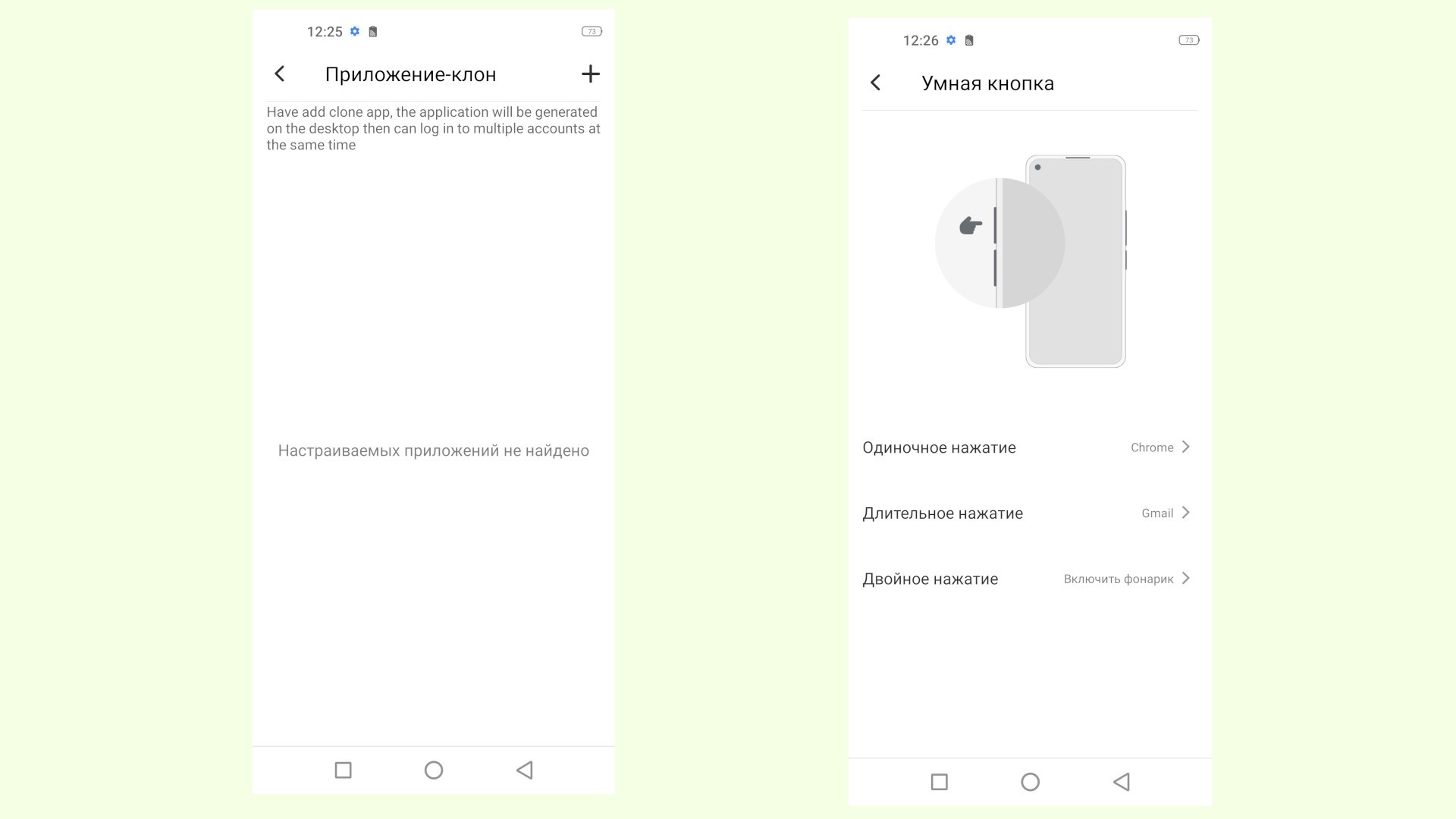This screenshot has width=1456, height=819.
Task: Tap the settings gear icon on right screen
Action: coord(952,40)
